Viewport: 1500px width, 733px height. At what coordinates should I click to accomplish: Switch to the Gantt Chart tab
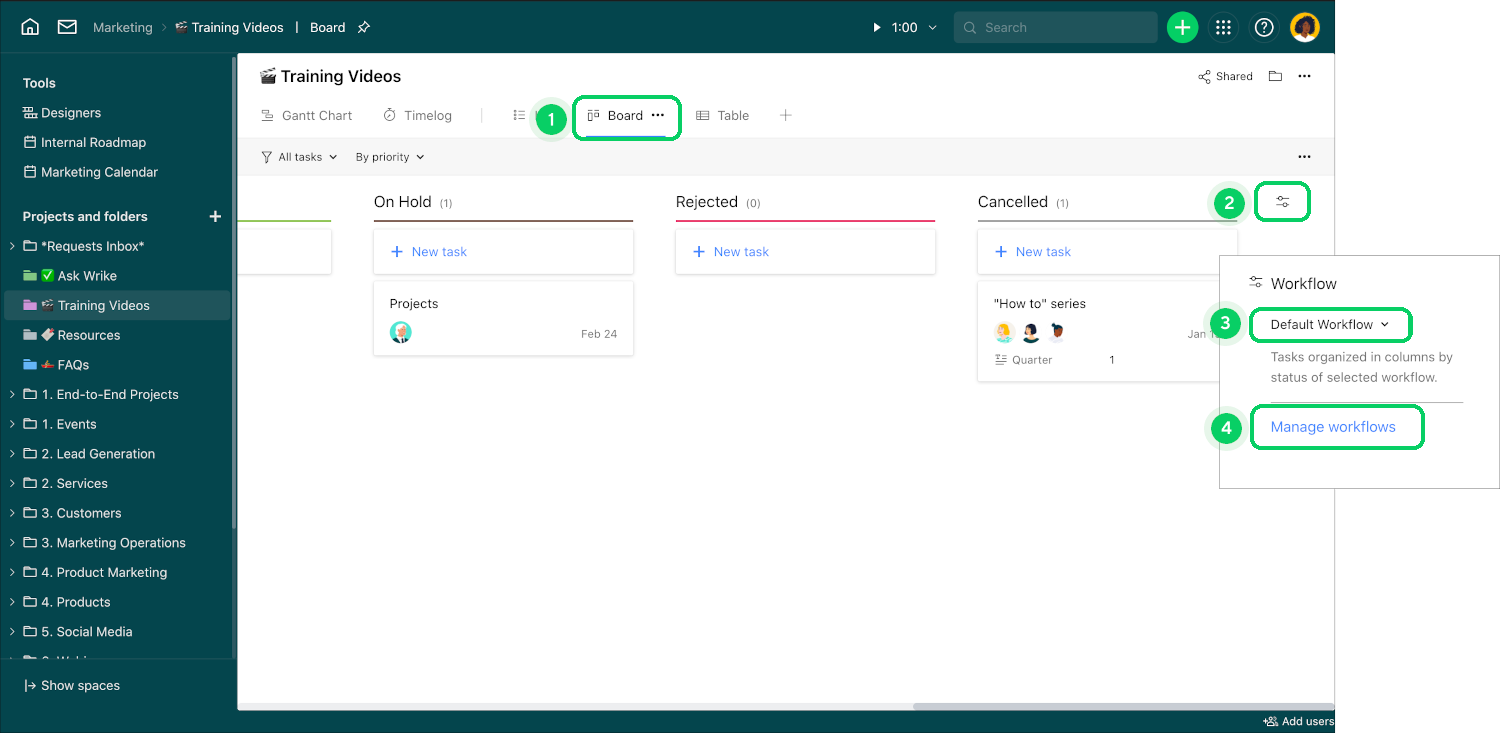(307, 116)
